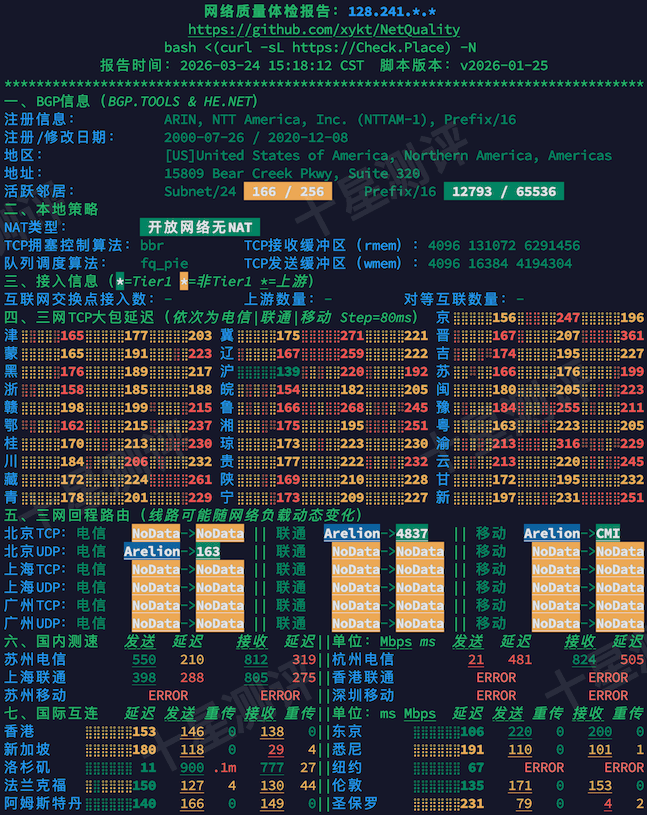Viewport: 647px width, 815px height.
Task: Click the CMI badge in 北京TCP row
Action: 608,533
